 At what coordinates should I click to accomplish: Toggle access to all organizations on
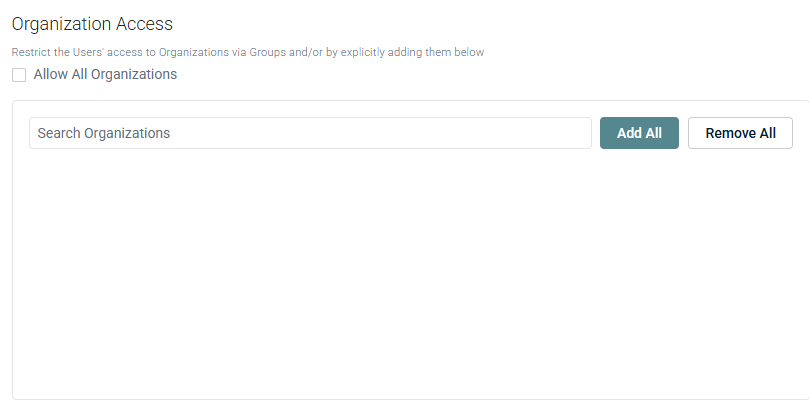(19, 75)
